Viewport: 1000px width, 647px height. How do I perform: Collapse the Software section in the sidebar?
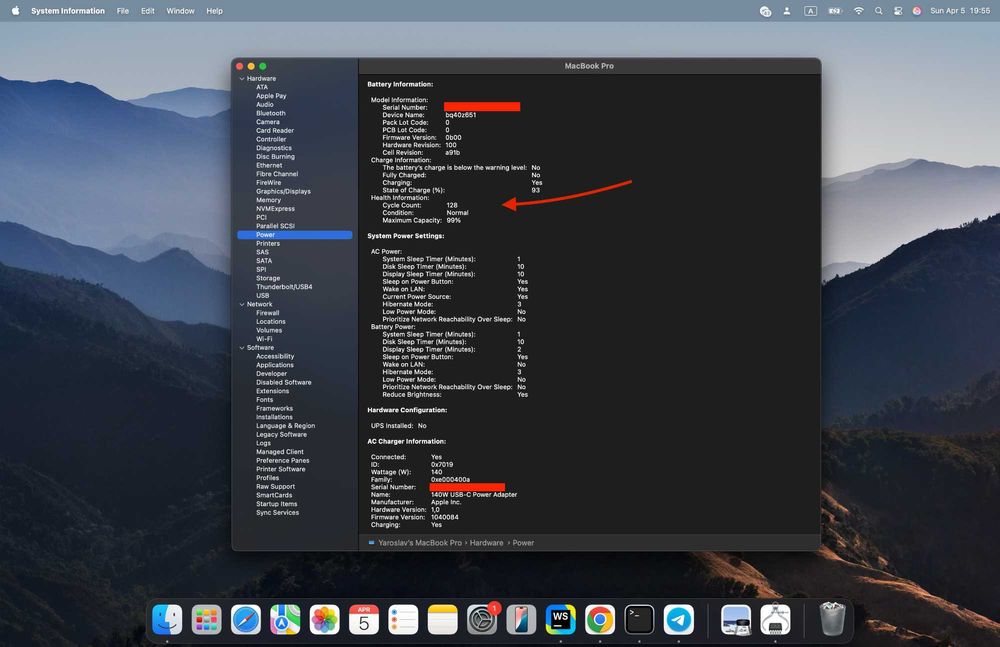[x=242, y=348]
